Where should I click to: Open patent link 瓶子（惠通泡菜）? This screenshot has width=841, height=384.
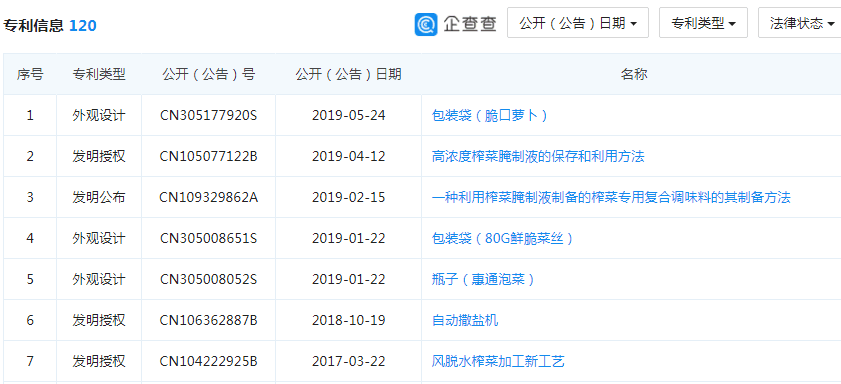tap(483, 279)
